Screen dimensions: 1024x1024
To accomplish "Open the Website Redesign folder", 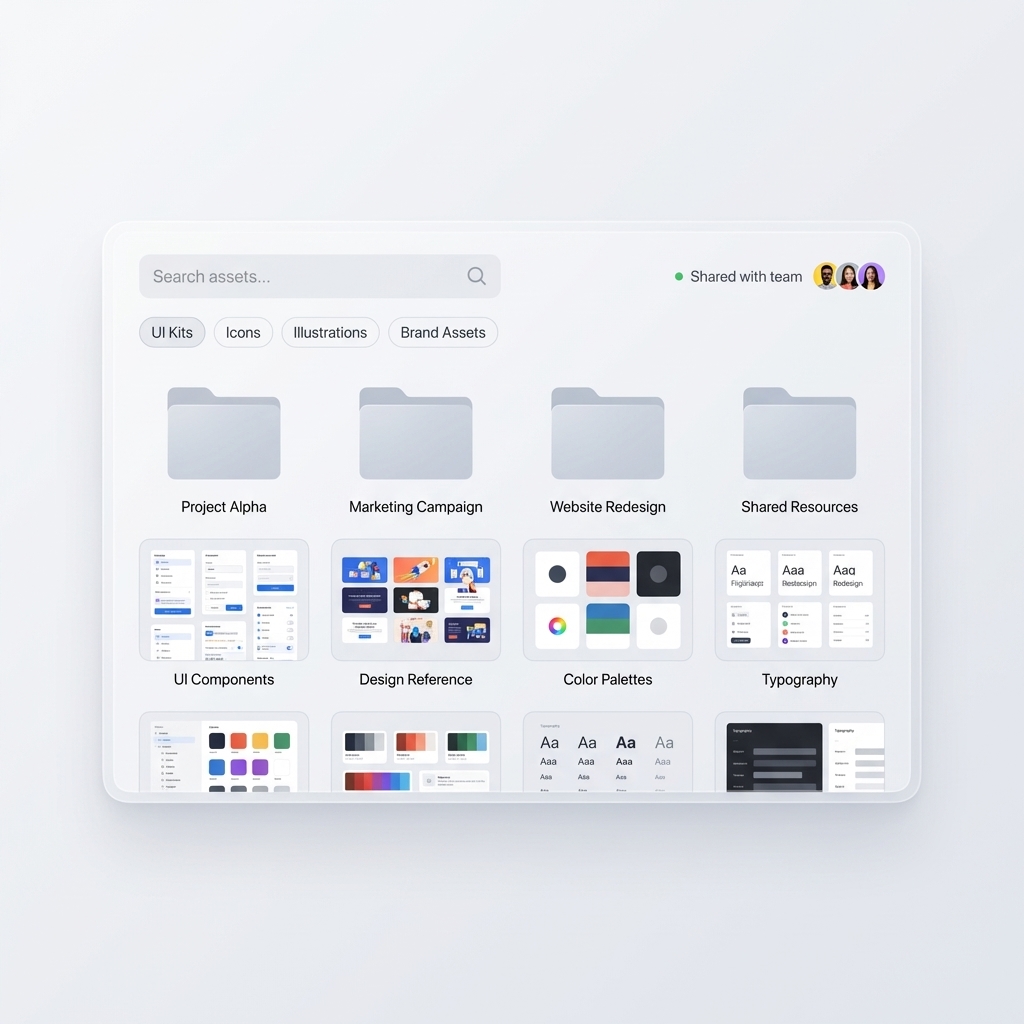I will [x=607, y=433].
